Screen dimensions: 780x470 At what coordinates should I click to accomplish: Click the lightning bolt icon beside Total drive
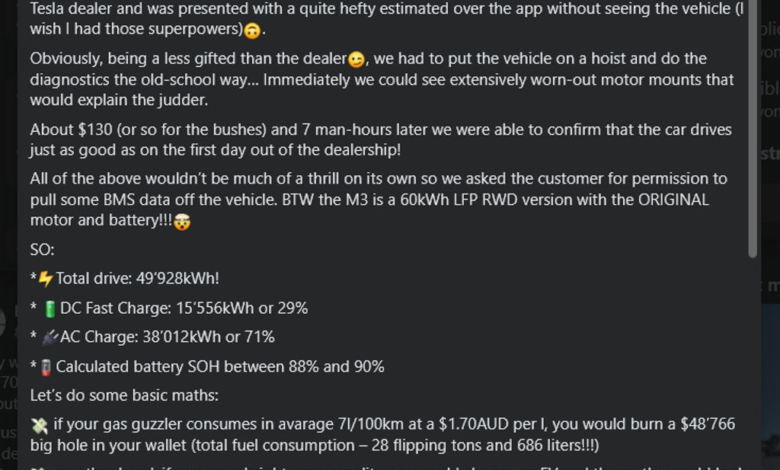46,279
